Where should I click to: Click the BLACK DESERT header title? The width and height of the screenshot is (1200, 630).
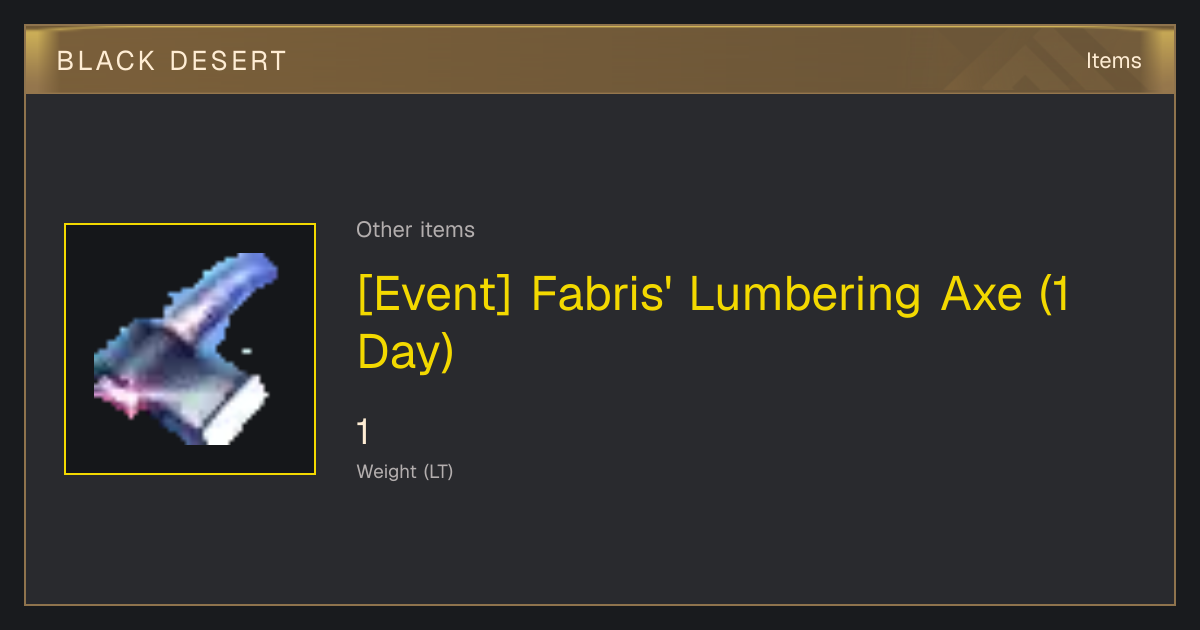[x=172, y=61]
